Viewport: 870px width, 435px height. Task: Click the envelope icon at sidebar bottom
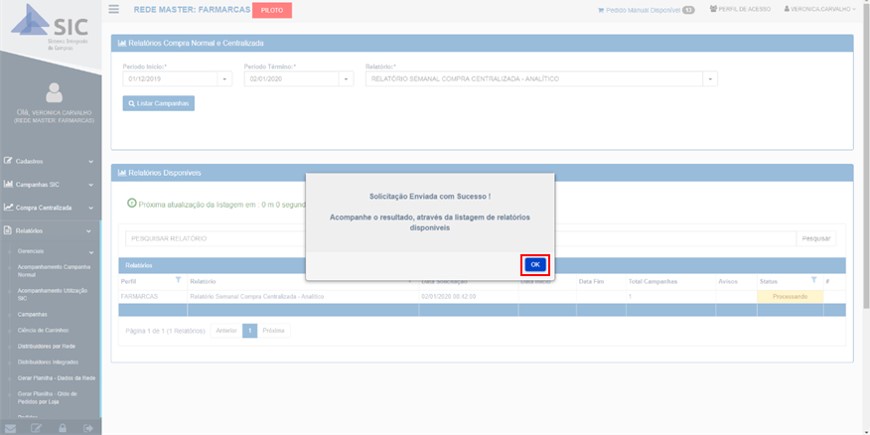[x=11, y=428]
